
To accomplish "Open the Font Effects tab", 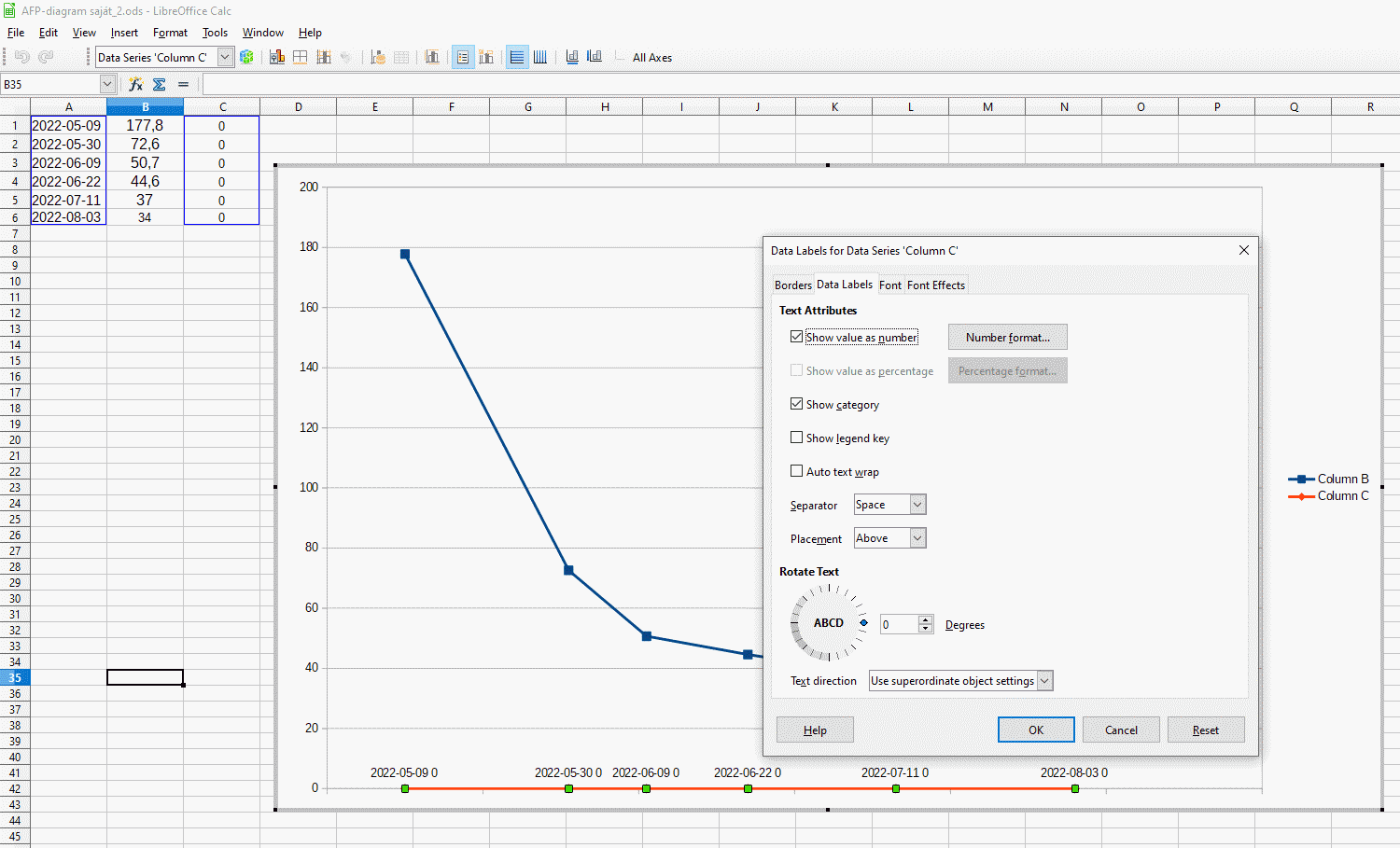I will [936, 285].
